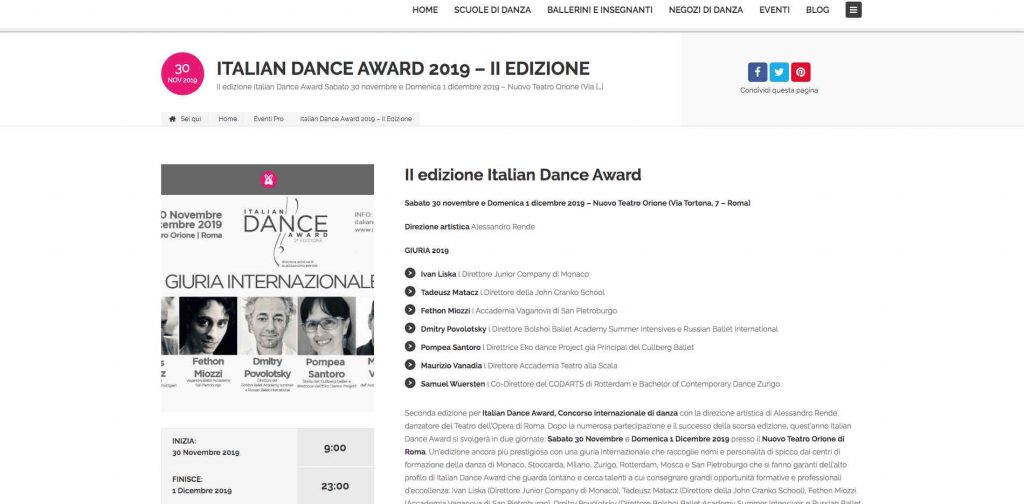Click Pompea Santoro's photo in the poster
1024x504 pixels.
[327, 326]
